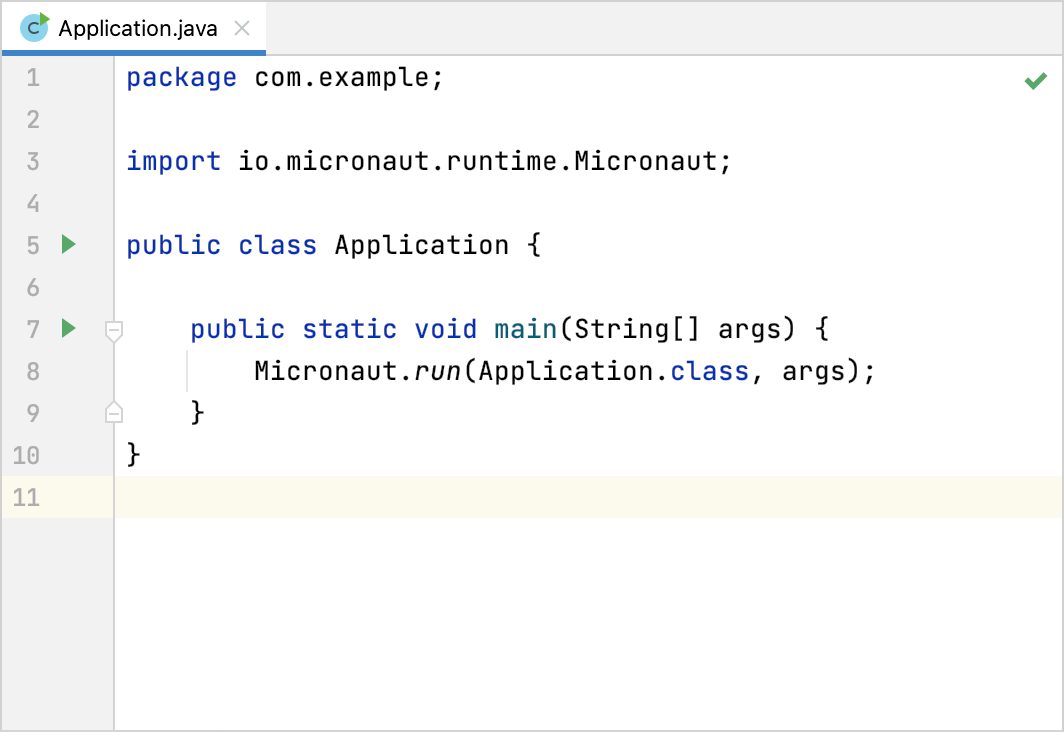The width and height of the screenshot is (1064, 732).
Task: Click the main method name
Action: point(525,328)
